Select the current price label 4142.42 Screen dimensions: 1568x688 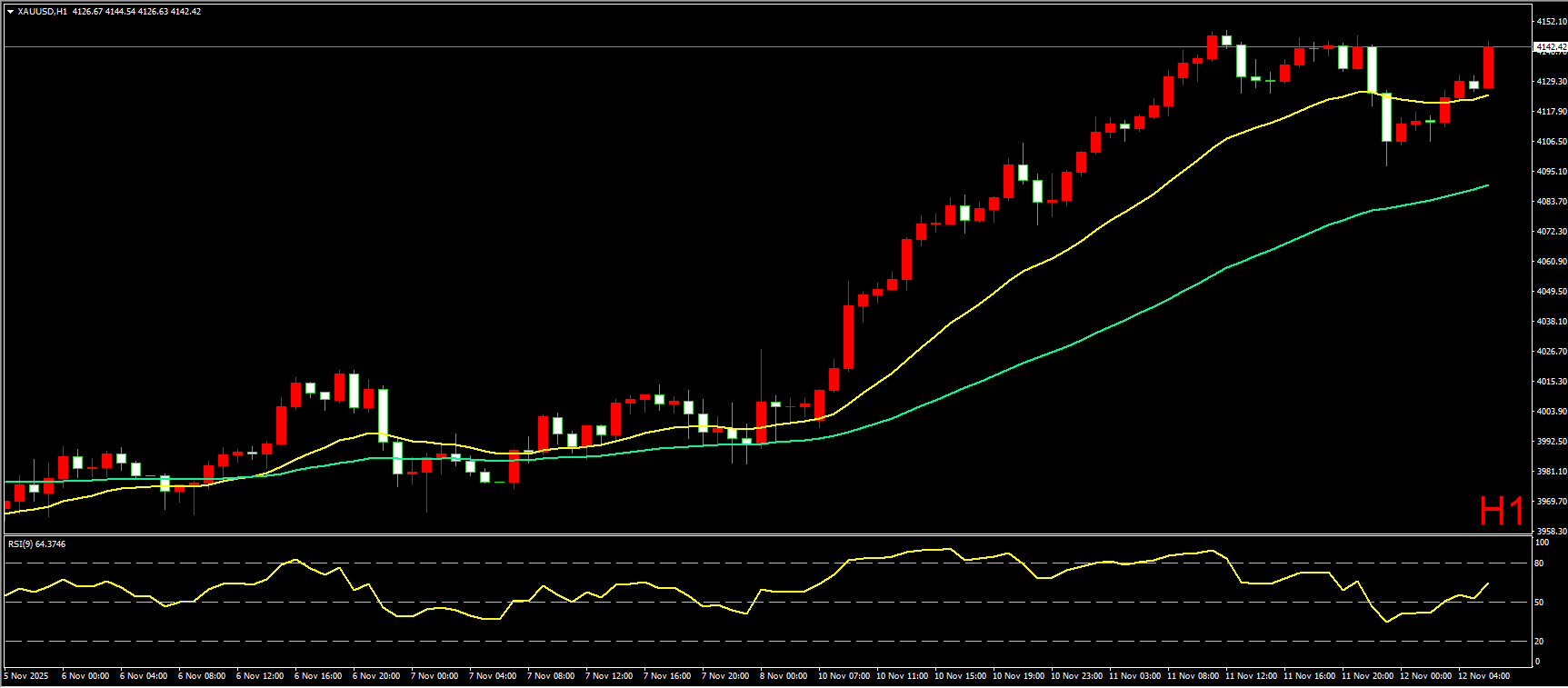1549,46
